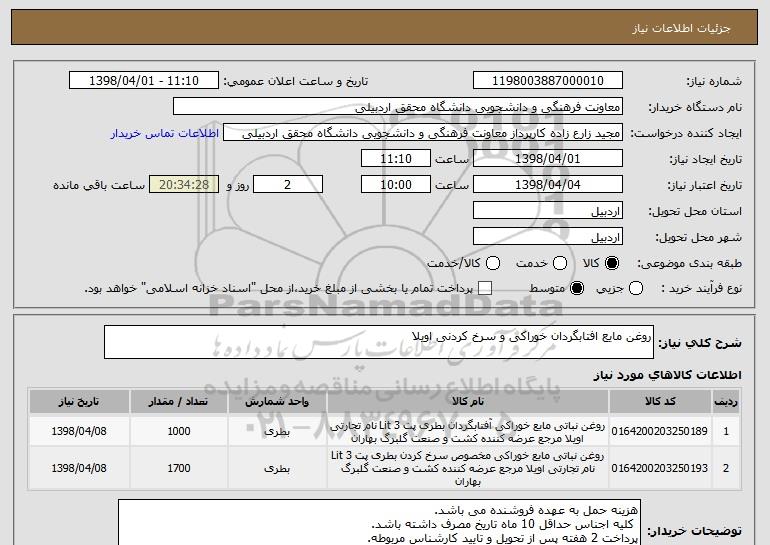Click row number 1 cell
The image size is (770, 545).
point(726,431)
